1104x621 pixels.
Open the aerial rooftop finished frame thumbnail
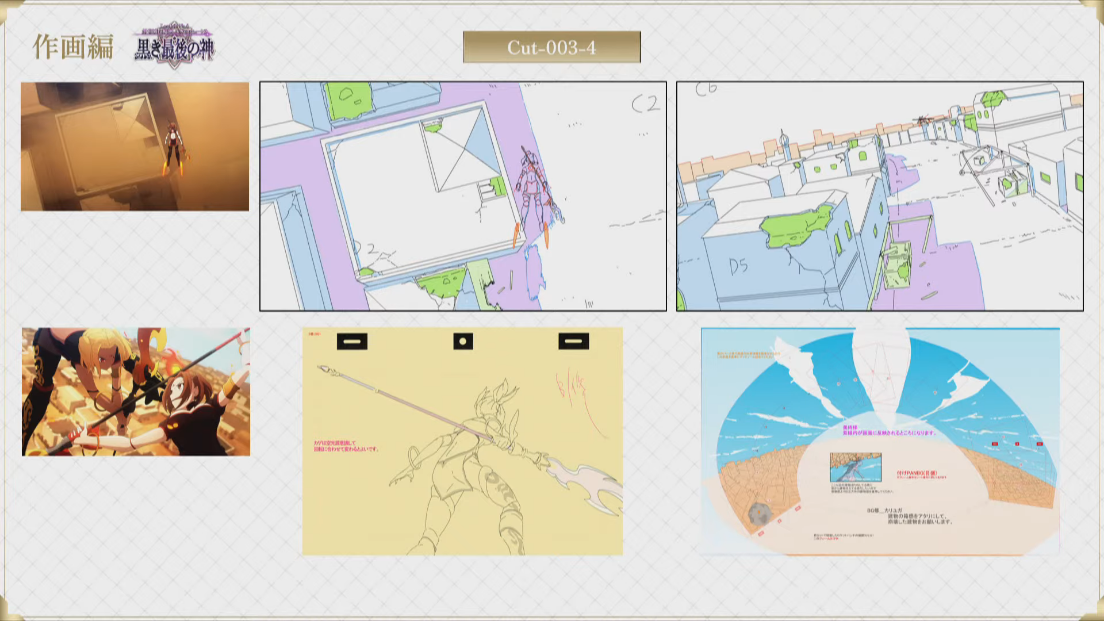coord(135,147)
